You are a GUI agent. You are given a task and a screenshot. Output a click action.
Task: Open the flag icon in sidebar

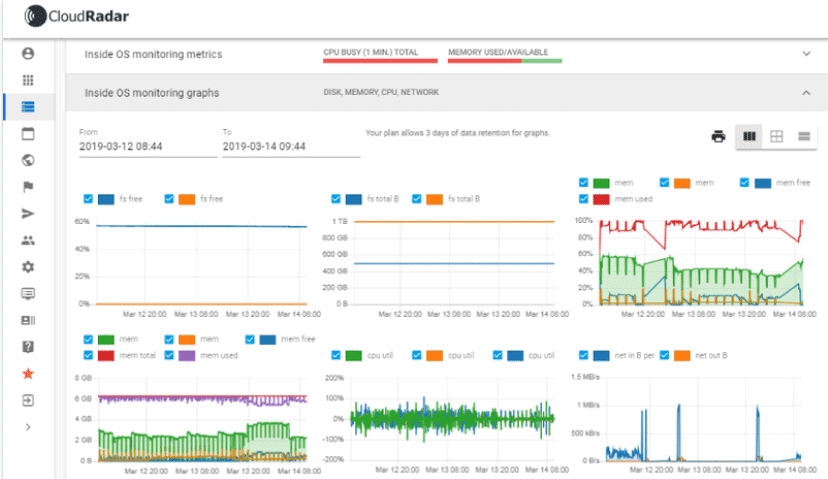(28, 186)
